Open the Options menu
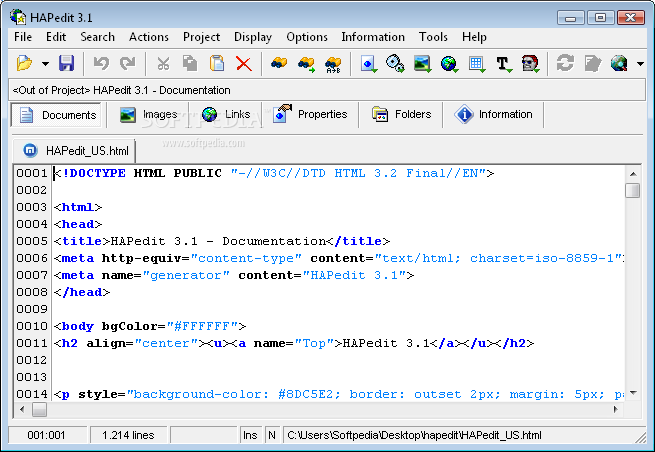The height and width of the screenshot is (452, 655). 307,37
